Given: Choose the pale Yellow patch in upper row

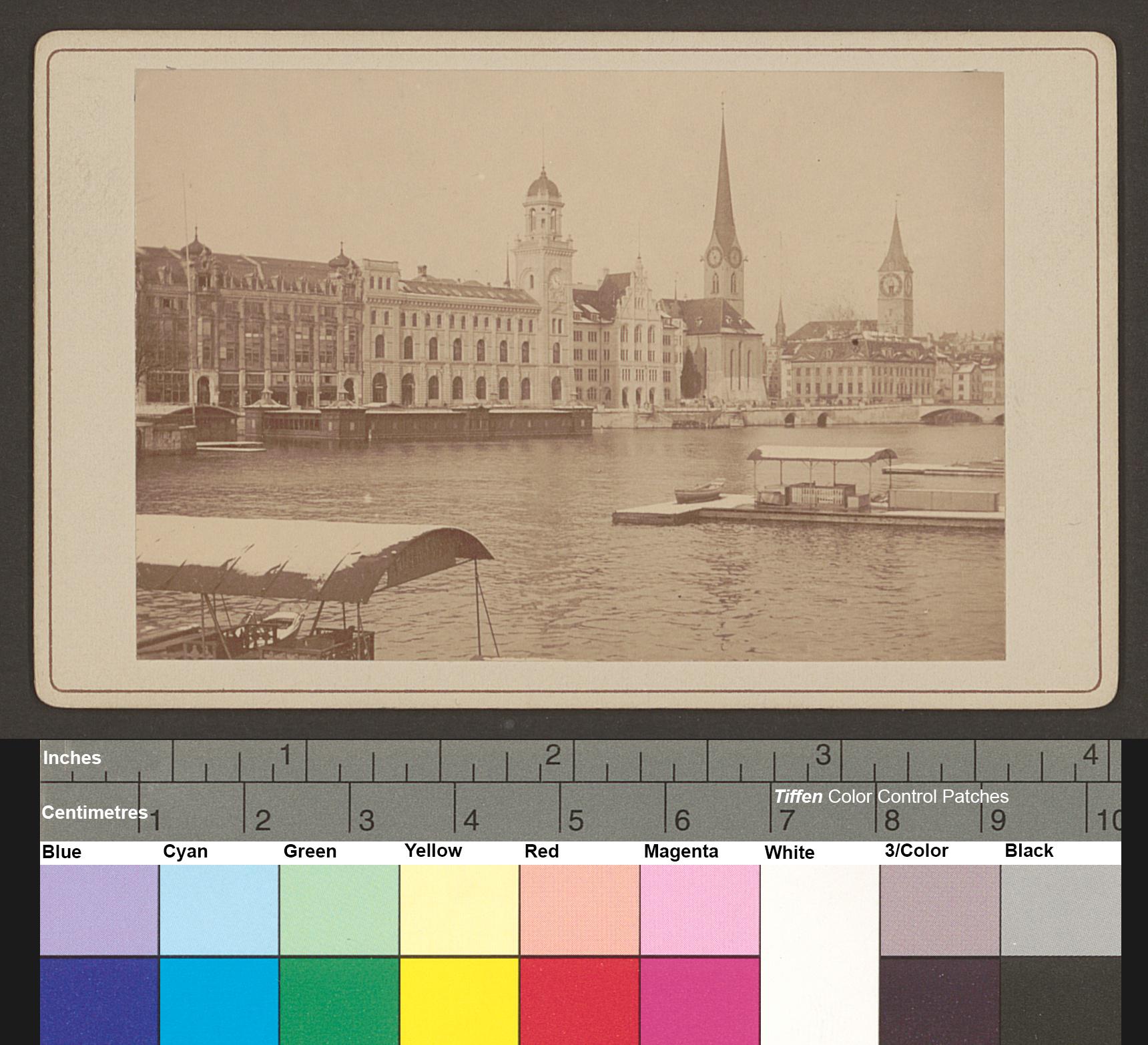Looking at the screenshot, I should (459, 910).
